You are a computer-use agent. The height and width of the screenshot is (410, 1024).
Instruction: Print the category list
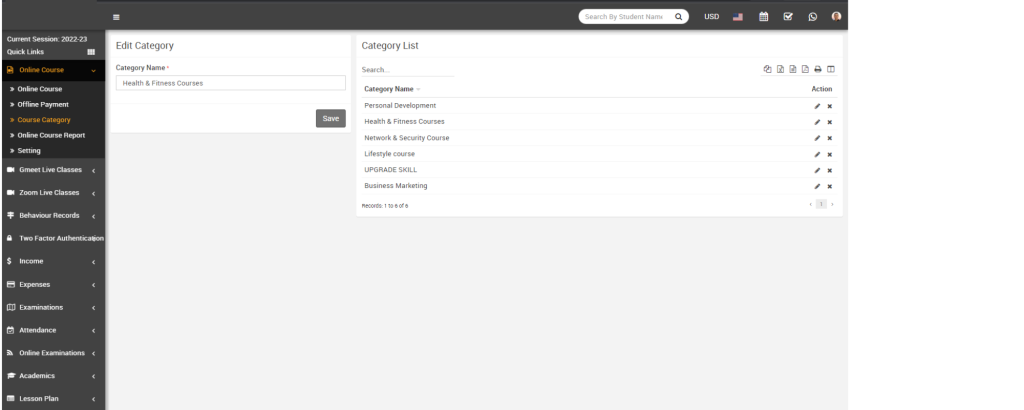pos(817,69)
